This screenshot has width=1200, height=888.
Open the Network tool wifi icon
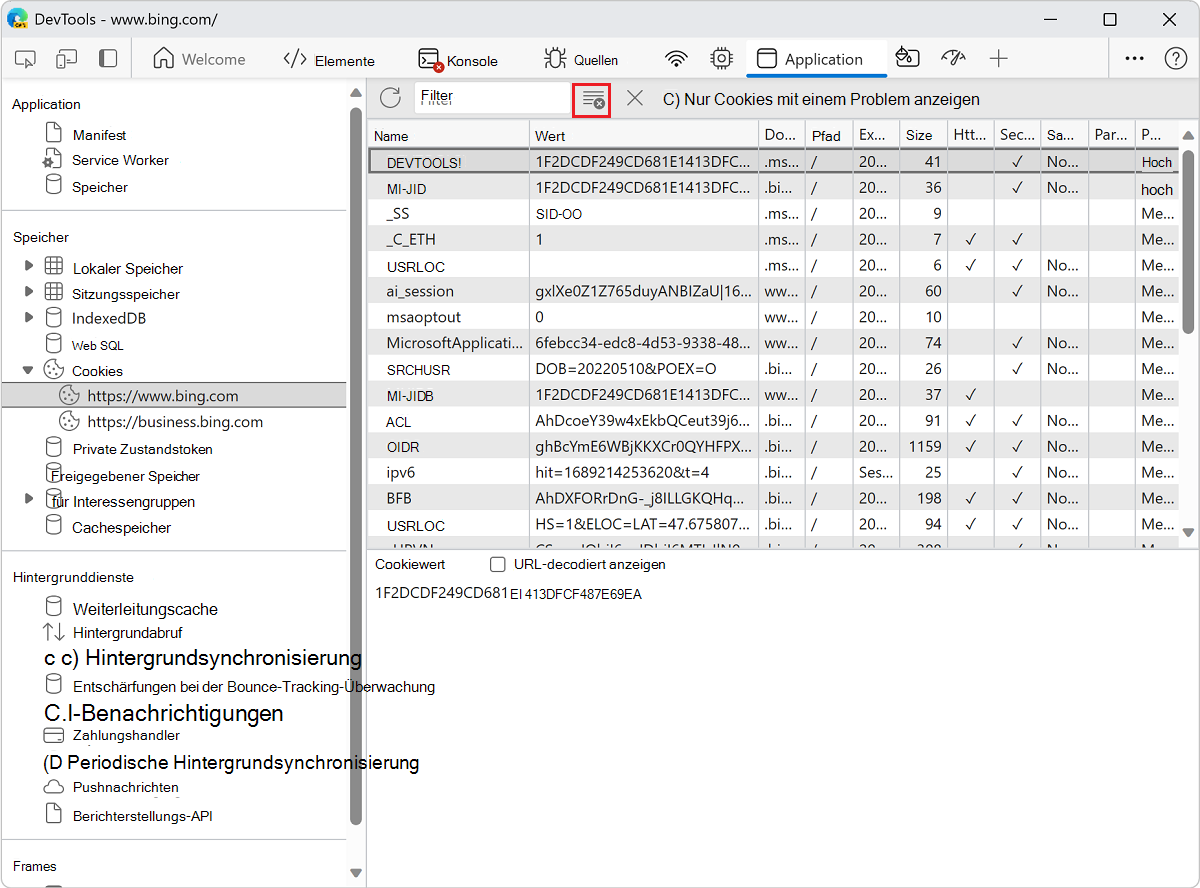(677, 59)
